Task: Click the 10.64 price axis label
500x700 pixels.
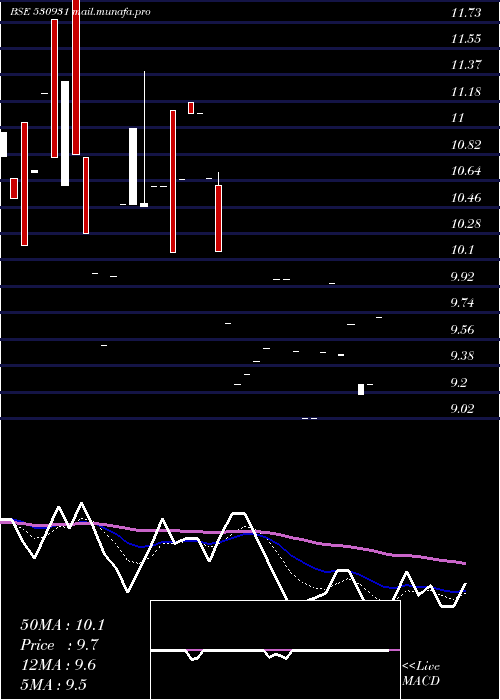Action: pyautogui.click(x=466, y=171)
